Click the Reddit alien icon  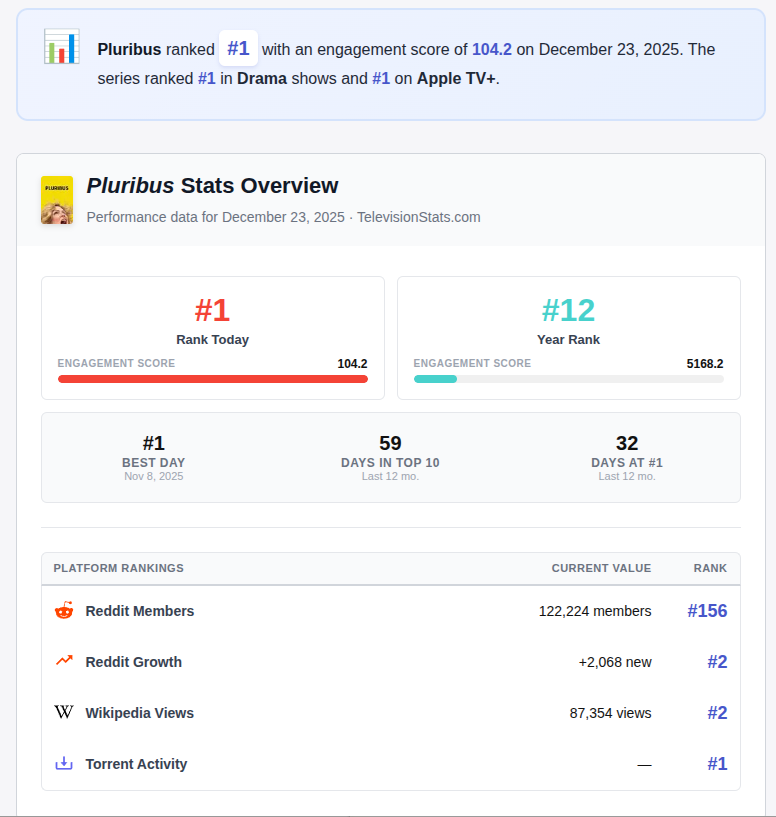tap(64, 610)
